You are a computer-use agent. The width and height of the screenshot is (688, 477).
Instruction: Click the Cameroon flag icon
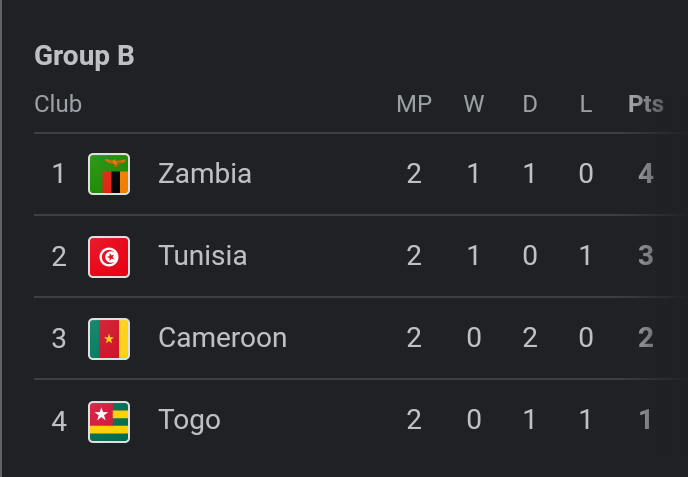point(109,338)
